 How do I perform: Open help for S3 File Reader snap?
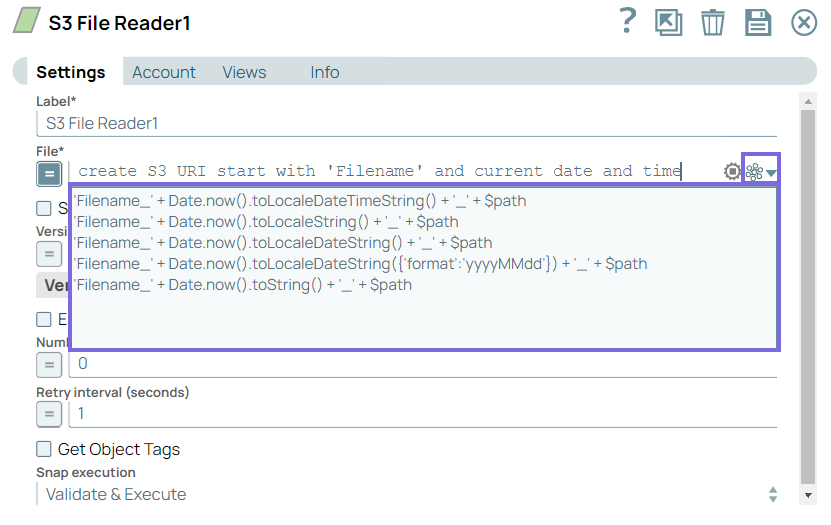click(x=627, y=21)
